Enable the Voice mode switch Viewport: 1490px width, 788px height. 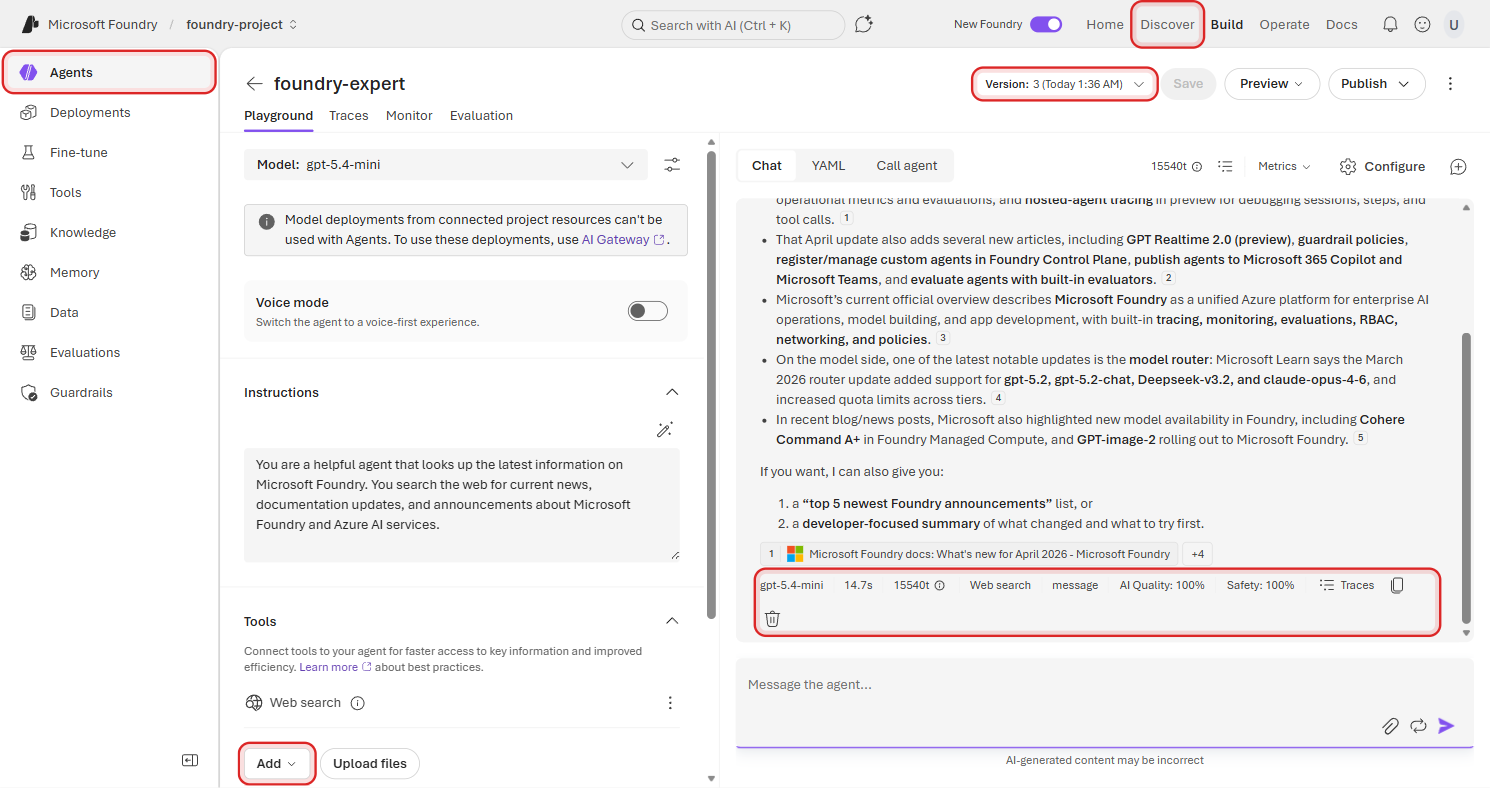(647, 311)
